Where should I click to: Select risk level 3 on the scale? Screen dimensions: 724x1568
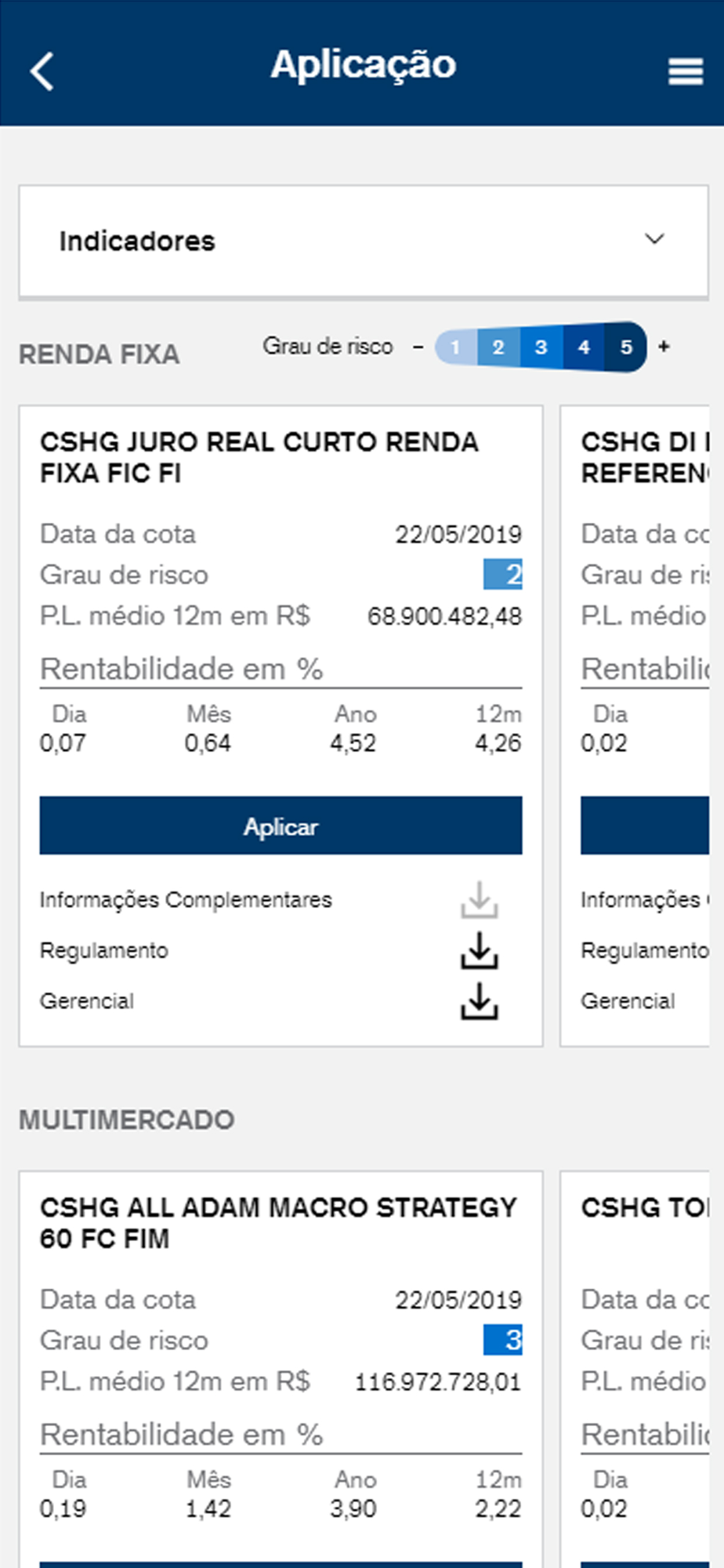[541, 347]
